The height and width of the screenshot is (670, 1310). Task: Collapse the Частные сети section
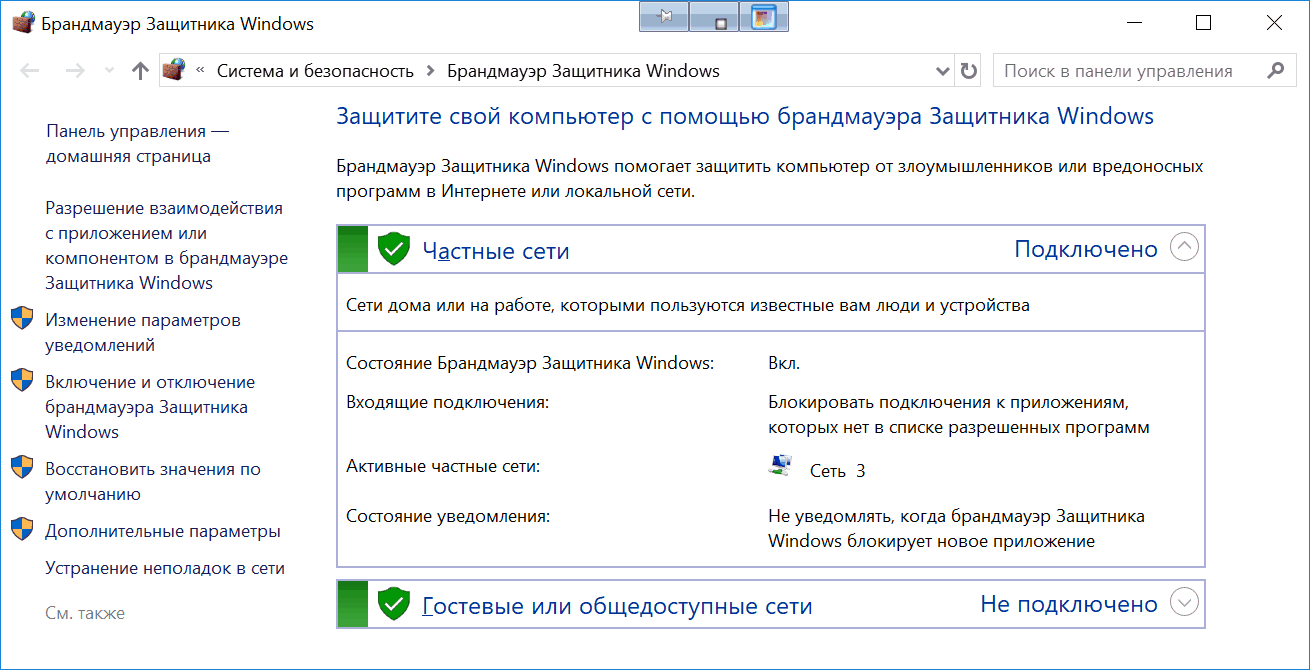pyautogui.click(x=1184, y=247)
